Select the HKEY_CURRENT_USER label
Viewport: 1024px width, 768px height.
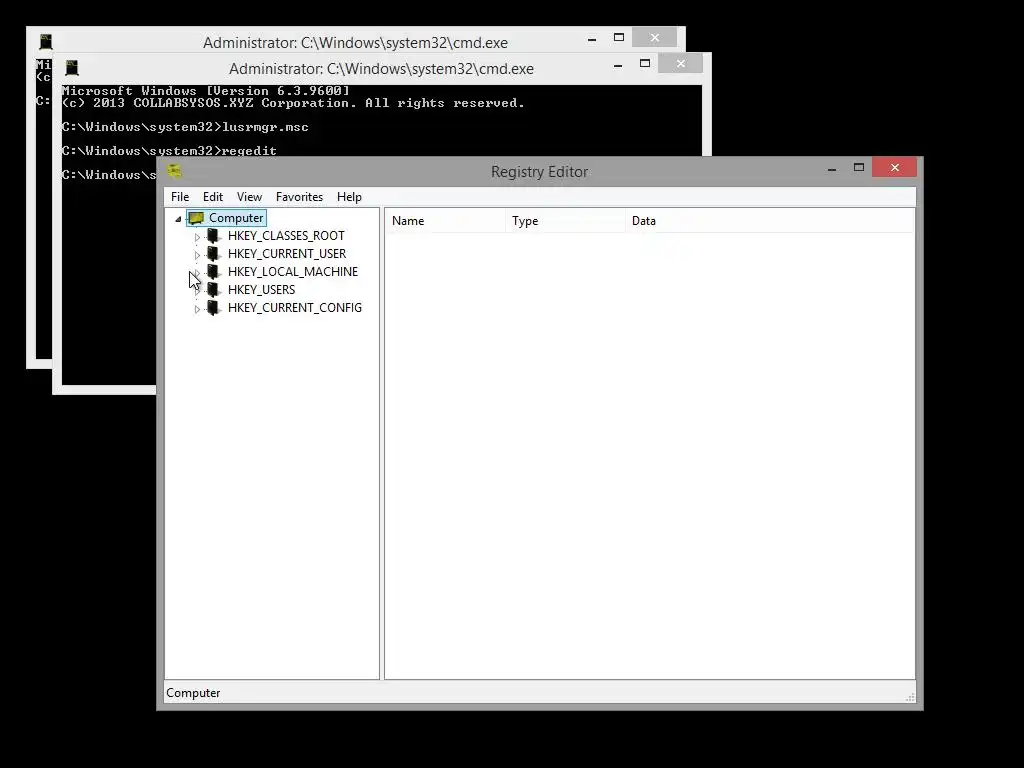click(287, 253)
